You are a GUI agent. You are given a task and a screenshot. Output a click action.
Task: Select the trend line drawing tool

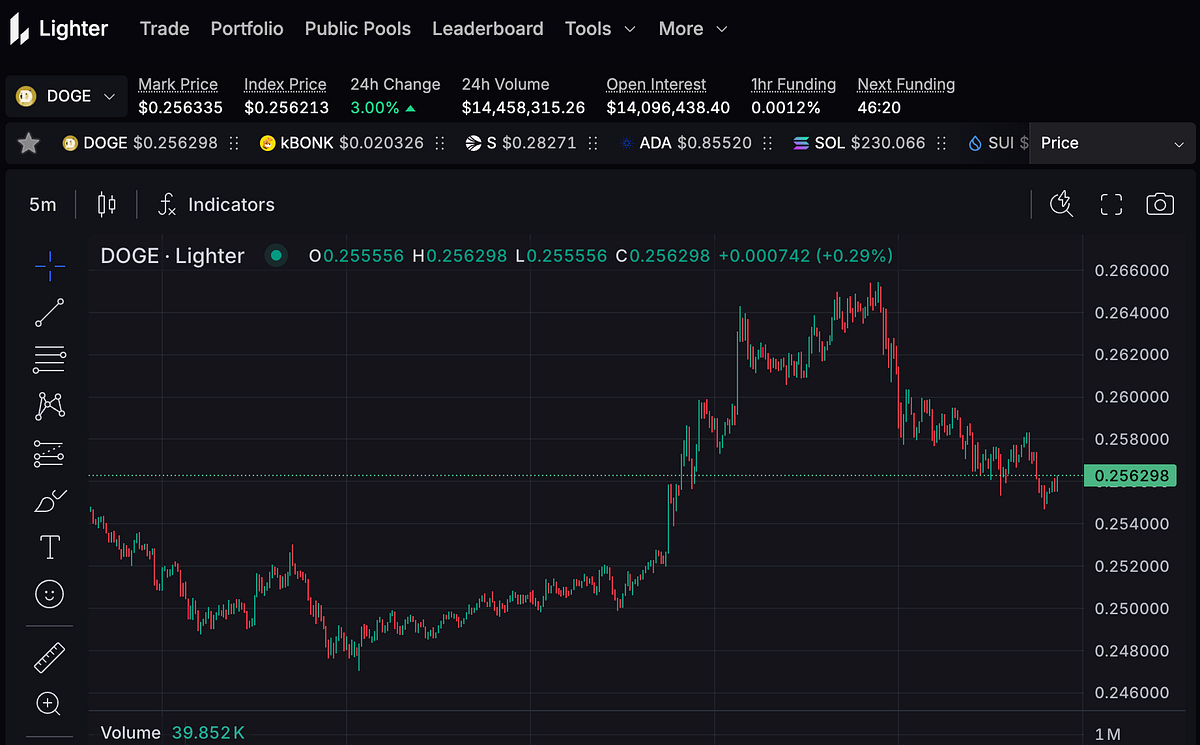[x=49, y=313]
